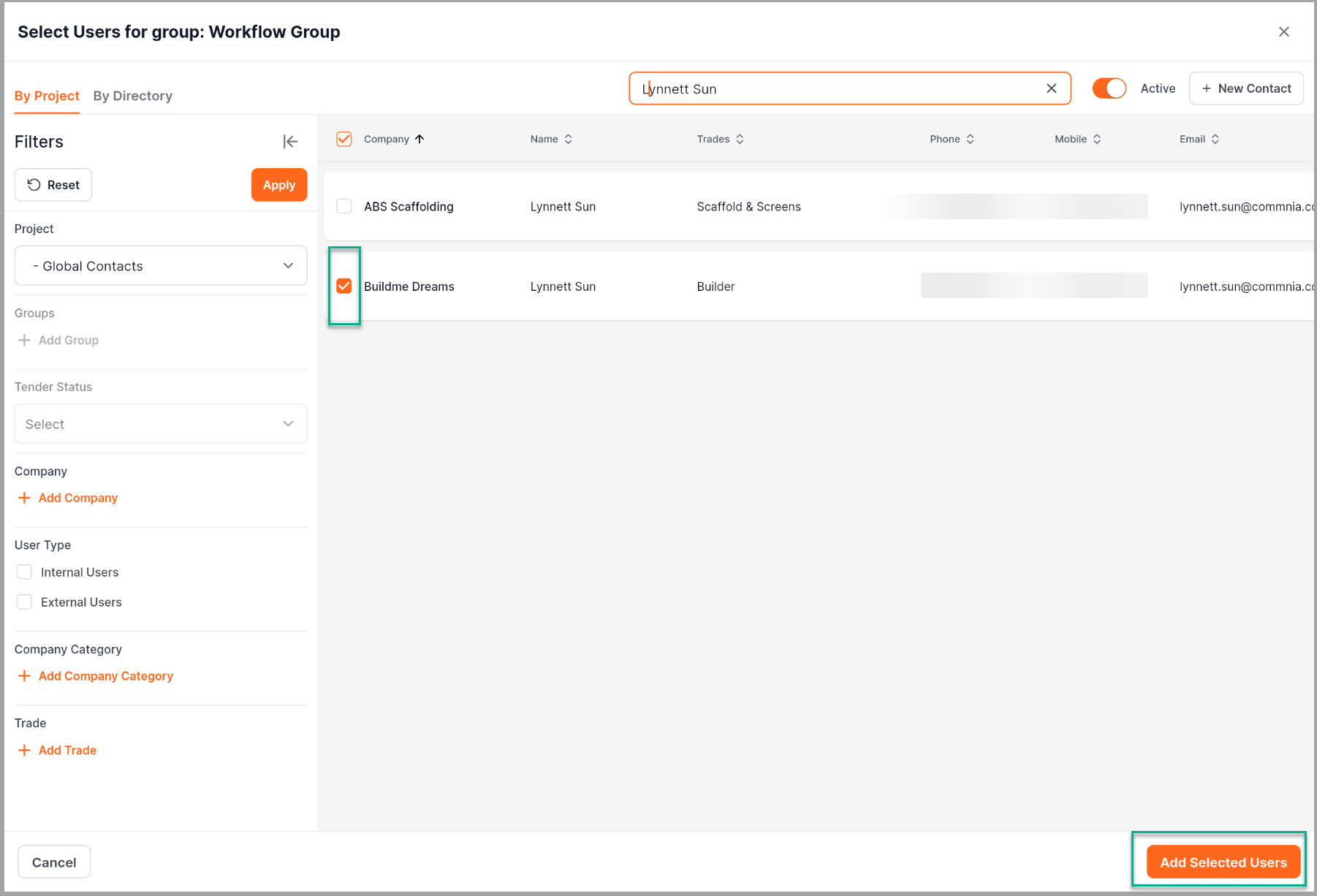Click the Add Company link
Screen dimensions: 1317x896
[x=67, y=498]
